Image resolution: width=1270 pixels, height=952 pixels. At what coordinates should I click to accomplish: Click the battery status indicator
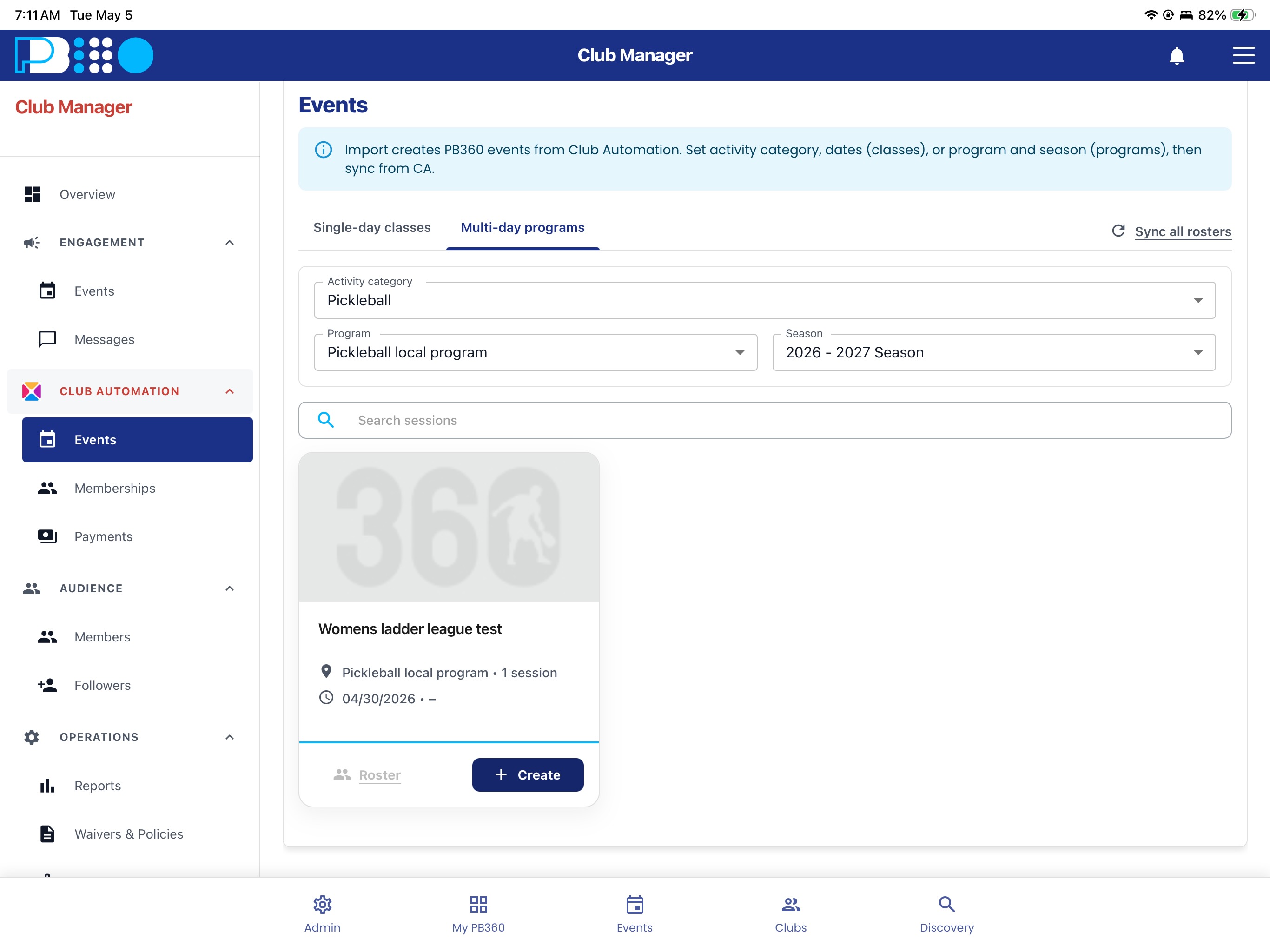tap(1243, 15)
